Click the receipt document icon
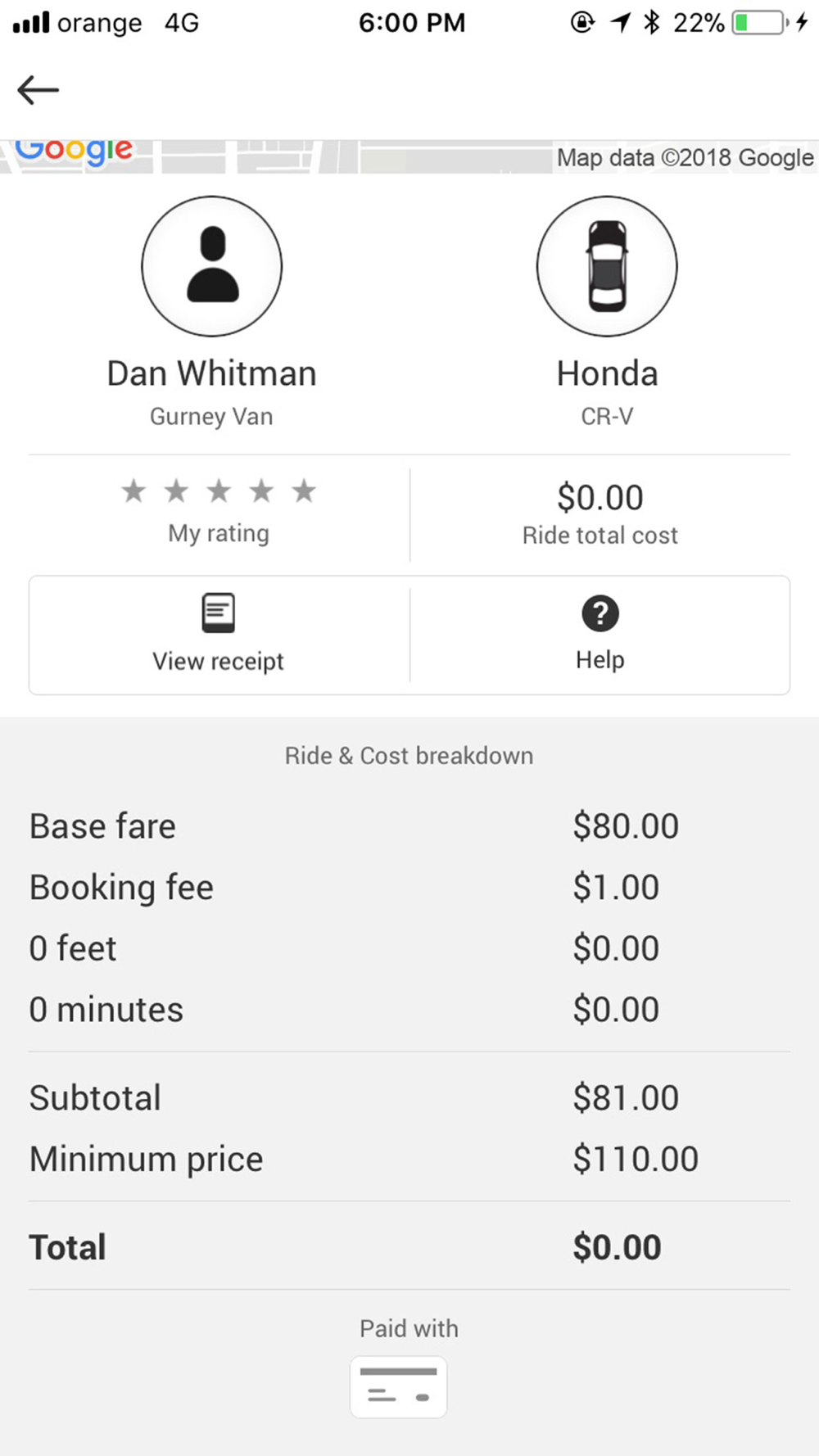Viewport: 819px width, 1456px height. tap(218, 613)
